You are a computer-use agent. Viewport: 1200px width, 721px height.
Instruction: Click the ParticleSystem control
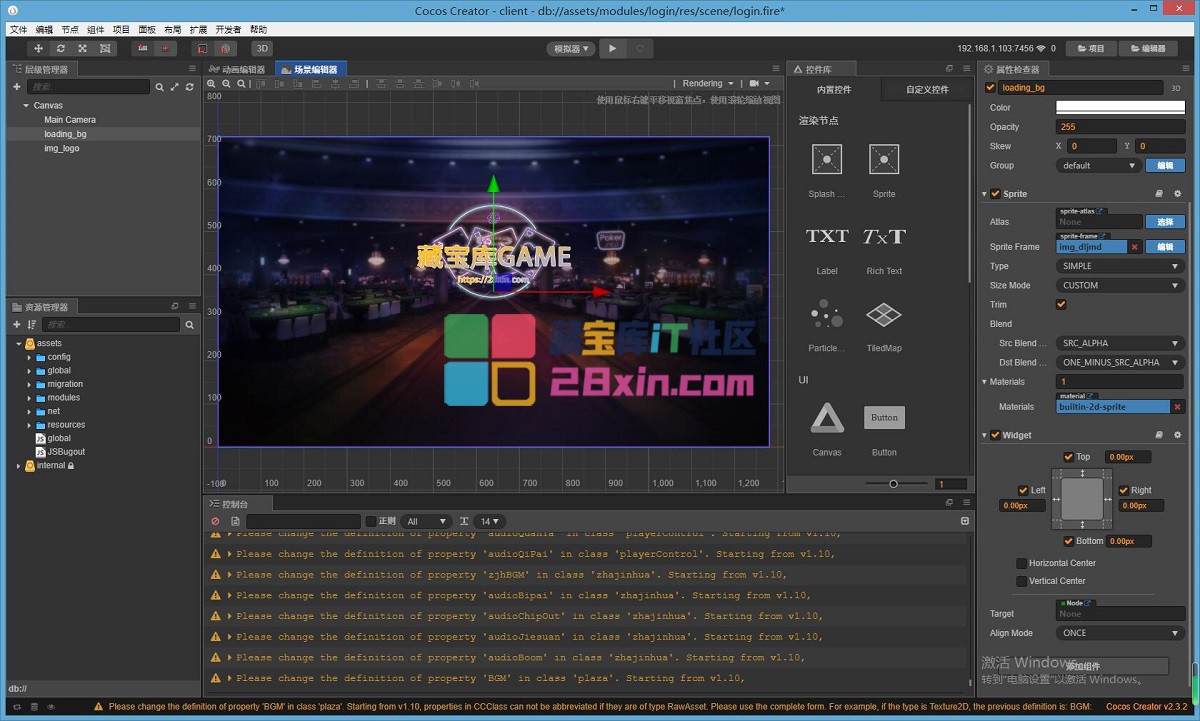coord(827,315)
